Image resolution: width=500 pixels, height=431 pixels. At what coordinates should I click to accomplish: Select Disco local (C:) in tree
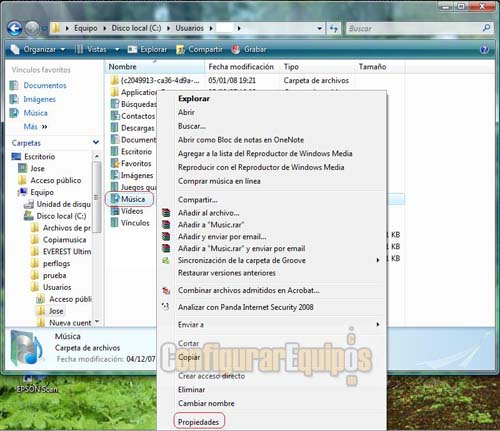tap(61, 216)
